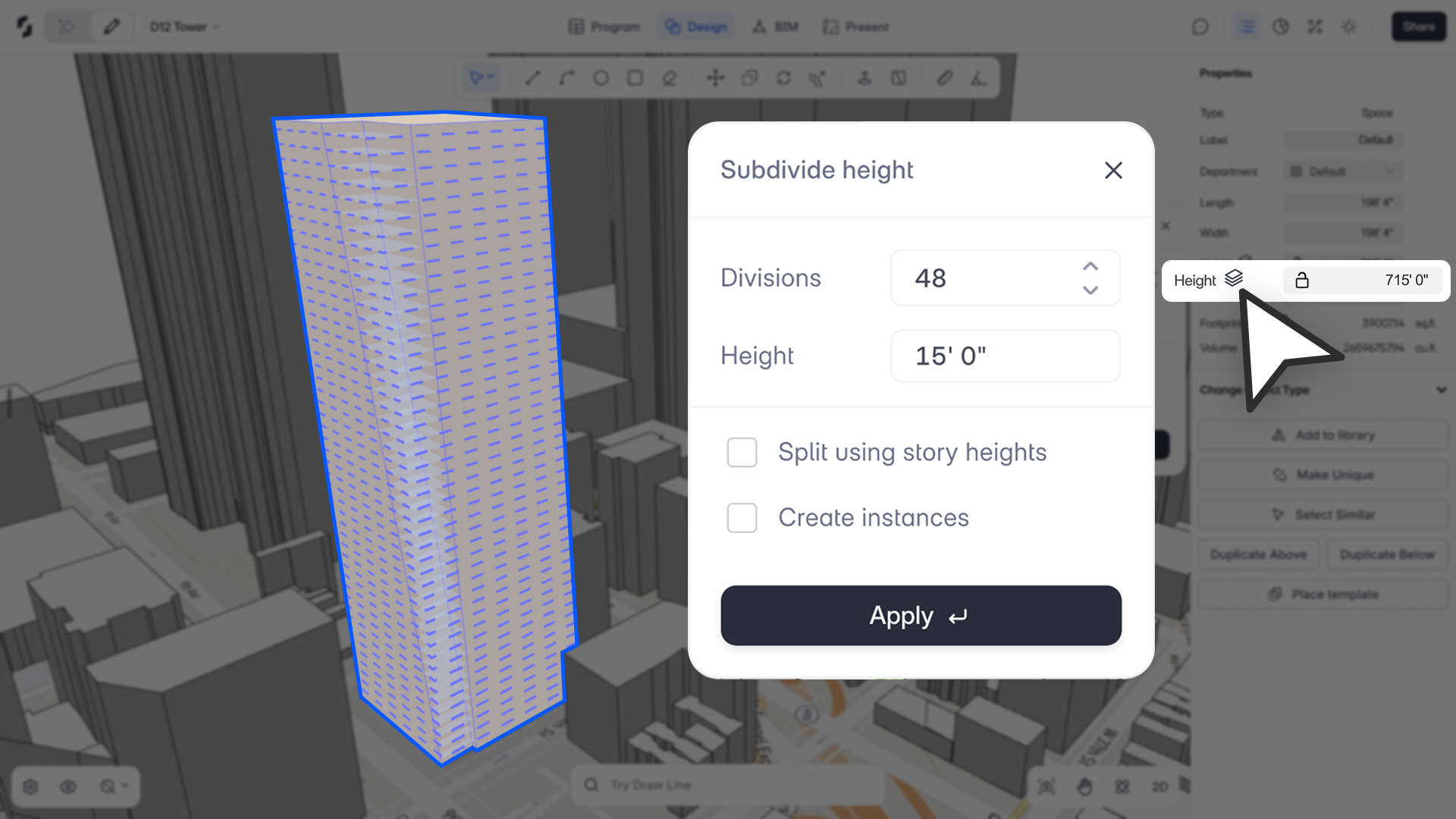
Task: Click the Apply button
Action: click(x=921, y=616)
